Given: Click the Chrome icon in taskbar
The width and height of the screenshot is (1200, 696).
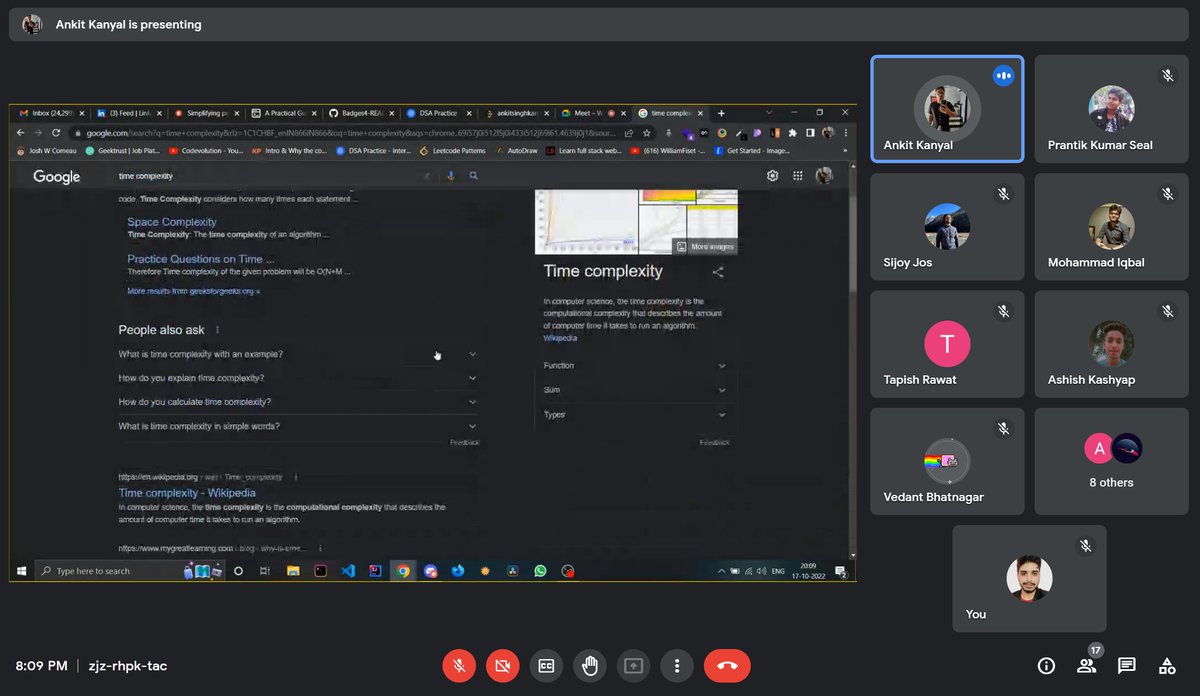Looking at the screenshot, I should 403,571.
